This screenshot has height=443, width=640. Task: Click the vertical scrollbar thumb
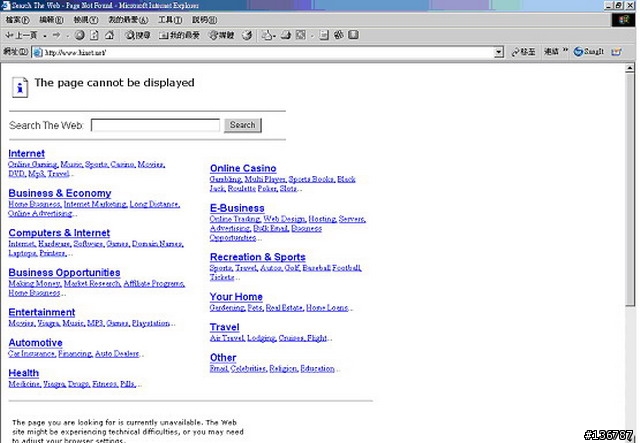tap(630, 189)
